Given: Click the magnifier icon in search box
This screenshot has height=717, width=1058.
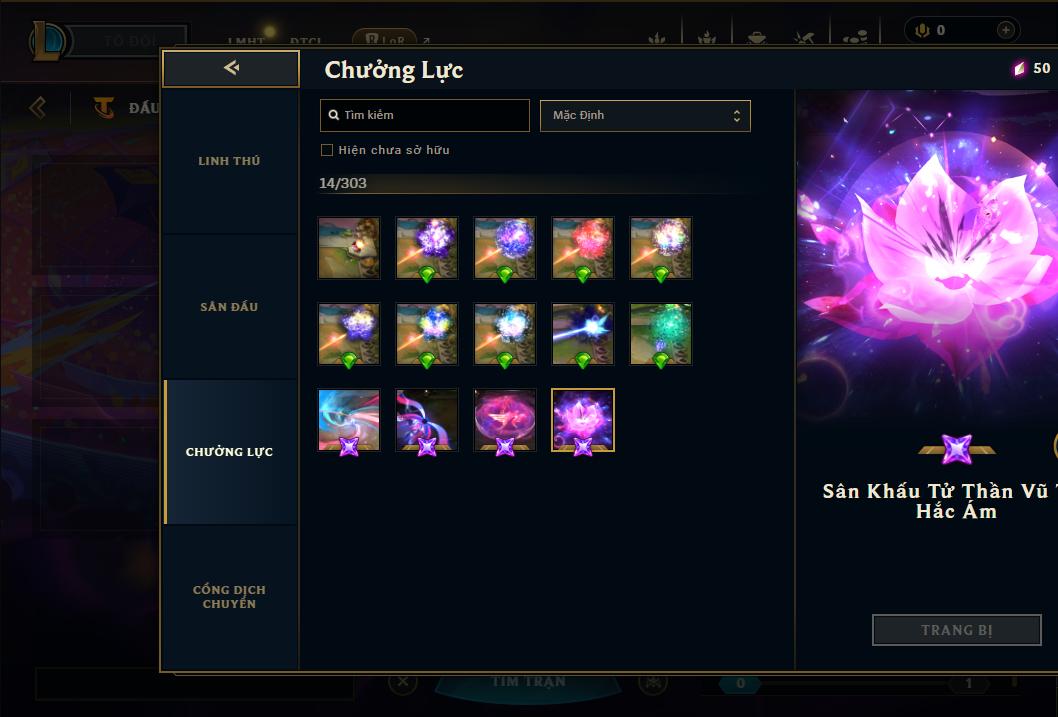Looking at the screenshot, I should 333,115.
